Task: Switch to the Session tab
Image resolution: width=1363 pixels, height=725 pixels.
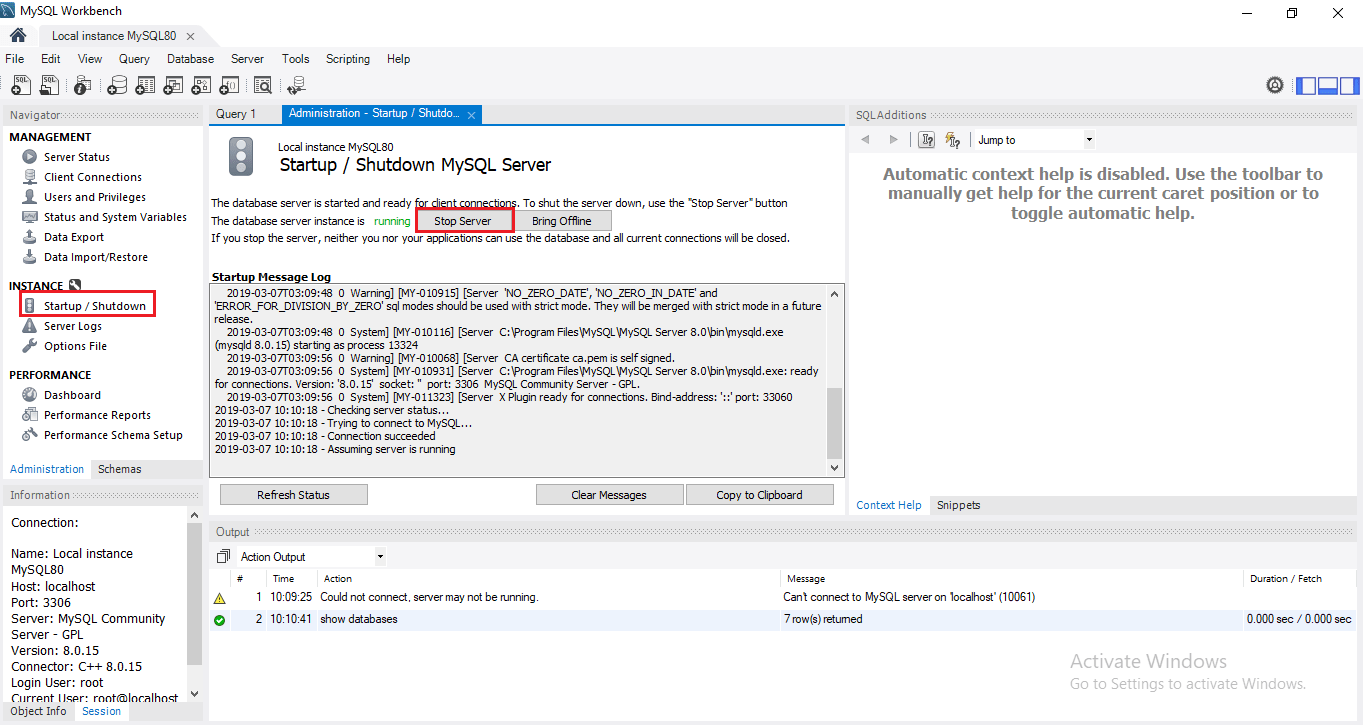Action: tap(101, 711)
